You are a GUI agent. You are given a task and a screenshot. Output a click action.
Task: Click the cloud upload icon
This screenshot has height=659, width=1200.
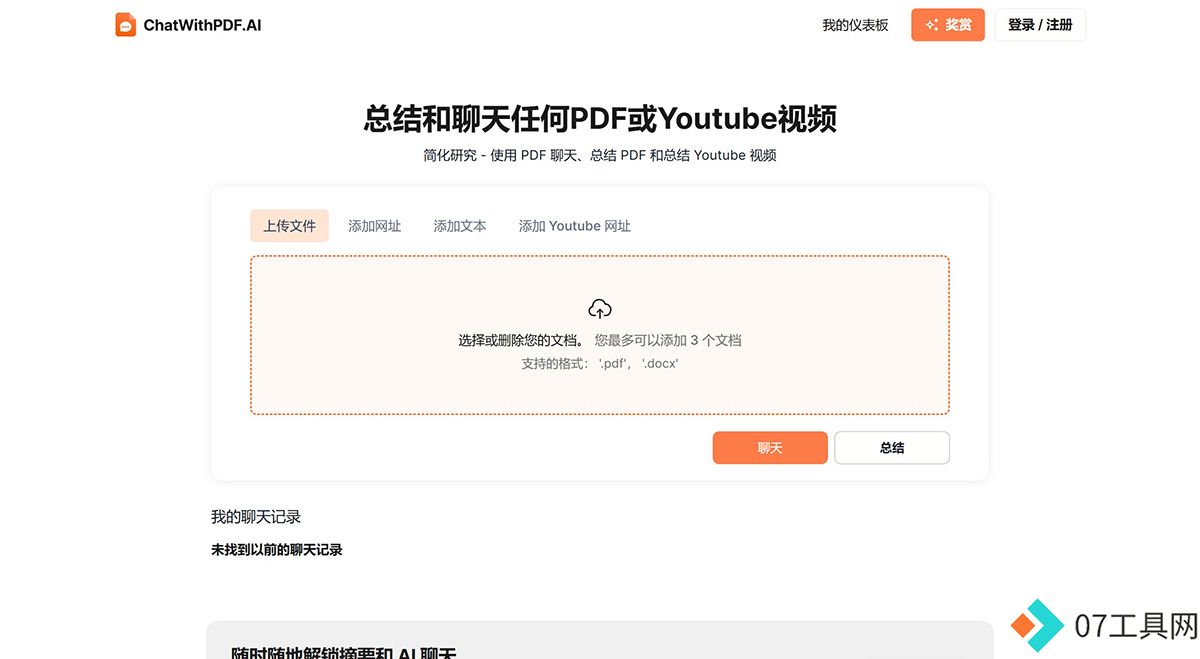[600, 309]
